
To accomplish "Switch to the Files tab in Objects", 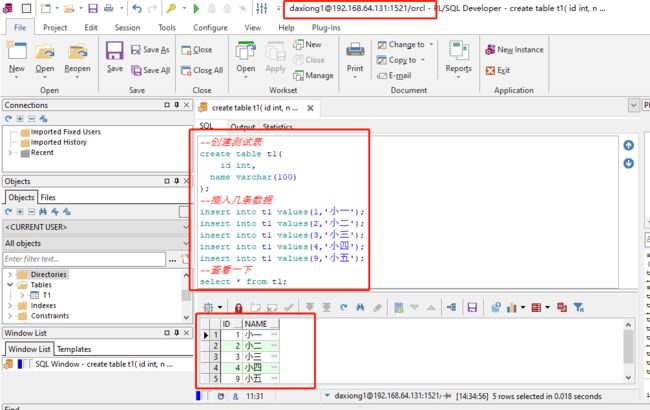I will [48, 197].
